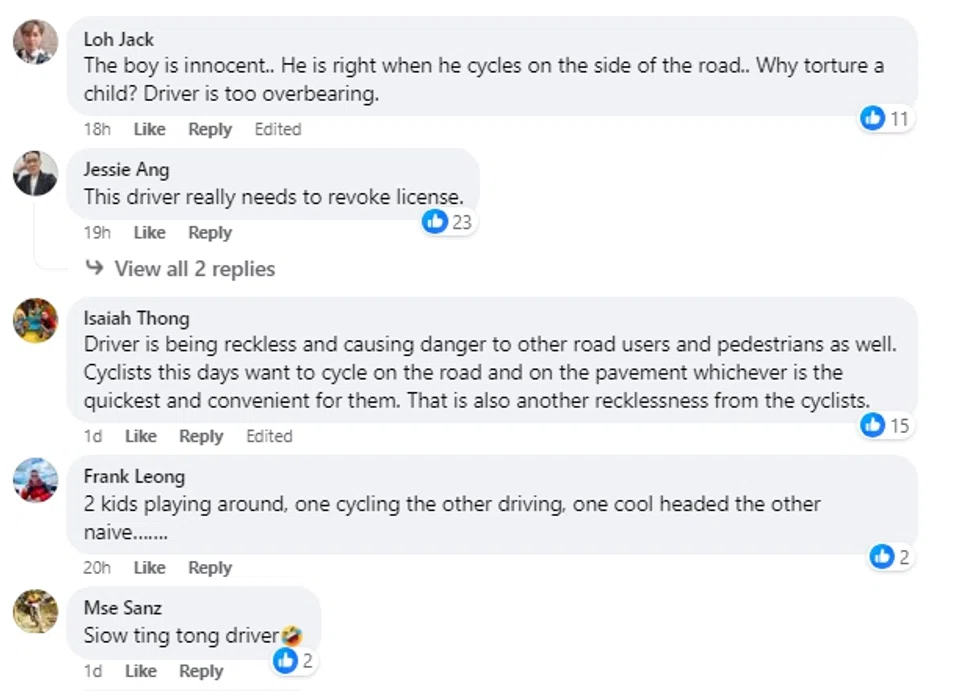This screenshot has height=691, width=960.
Task: Open Frank Leong's profile name link
Action: 134,476
